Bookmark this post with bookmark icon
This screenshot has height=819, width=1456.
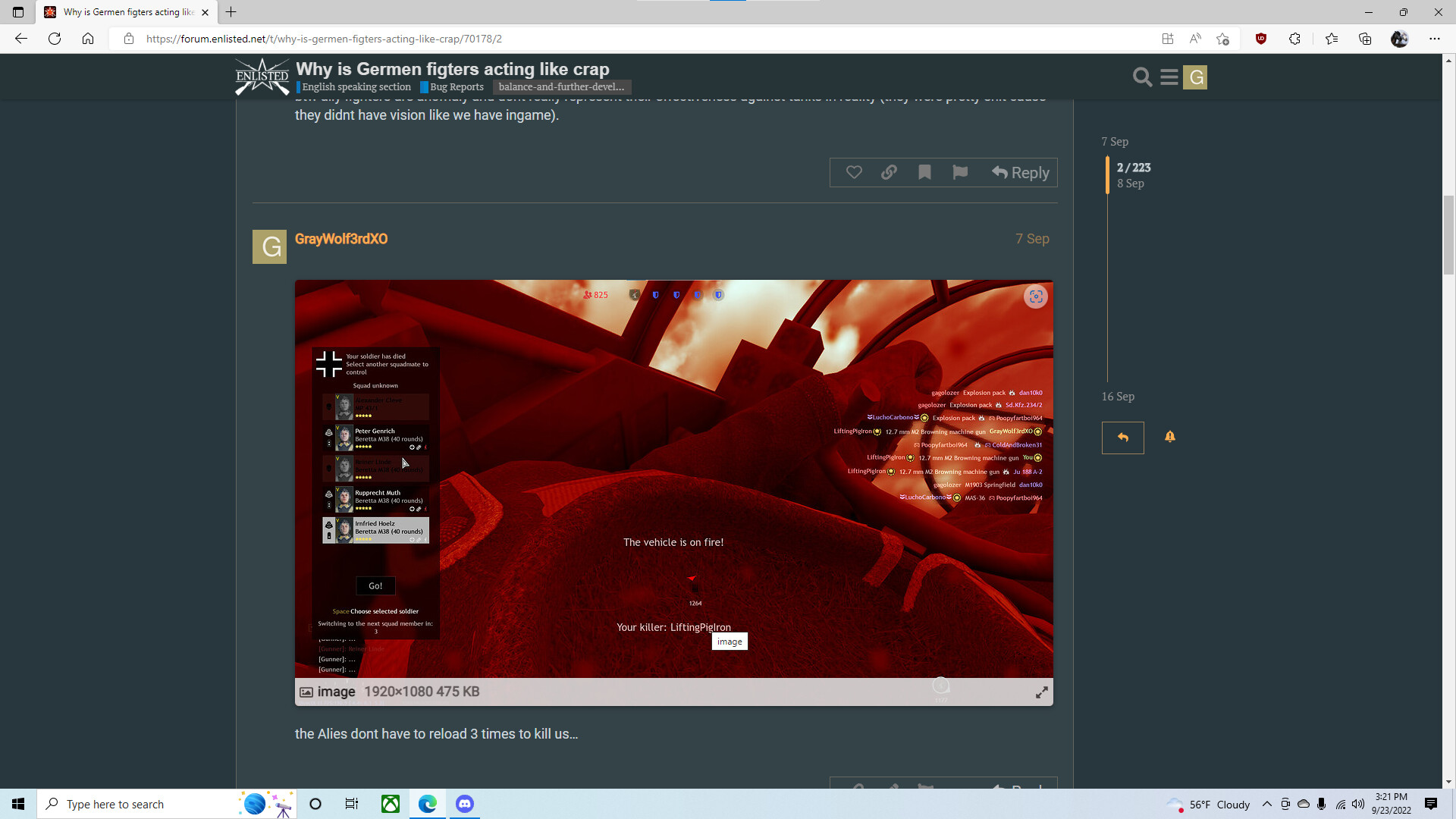[924, 173]
